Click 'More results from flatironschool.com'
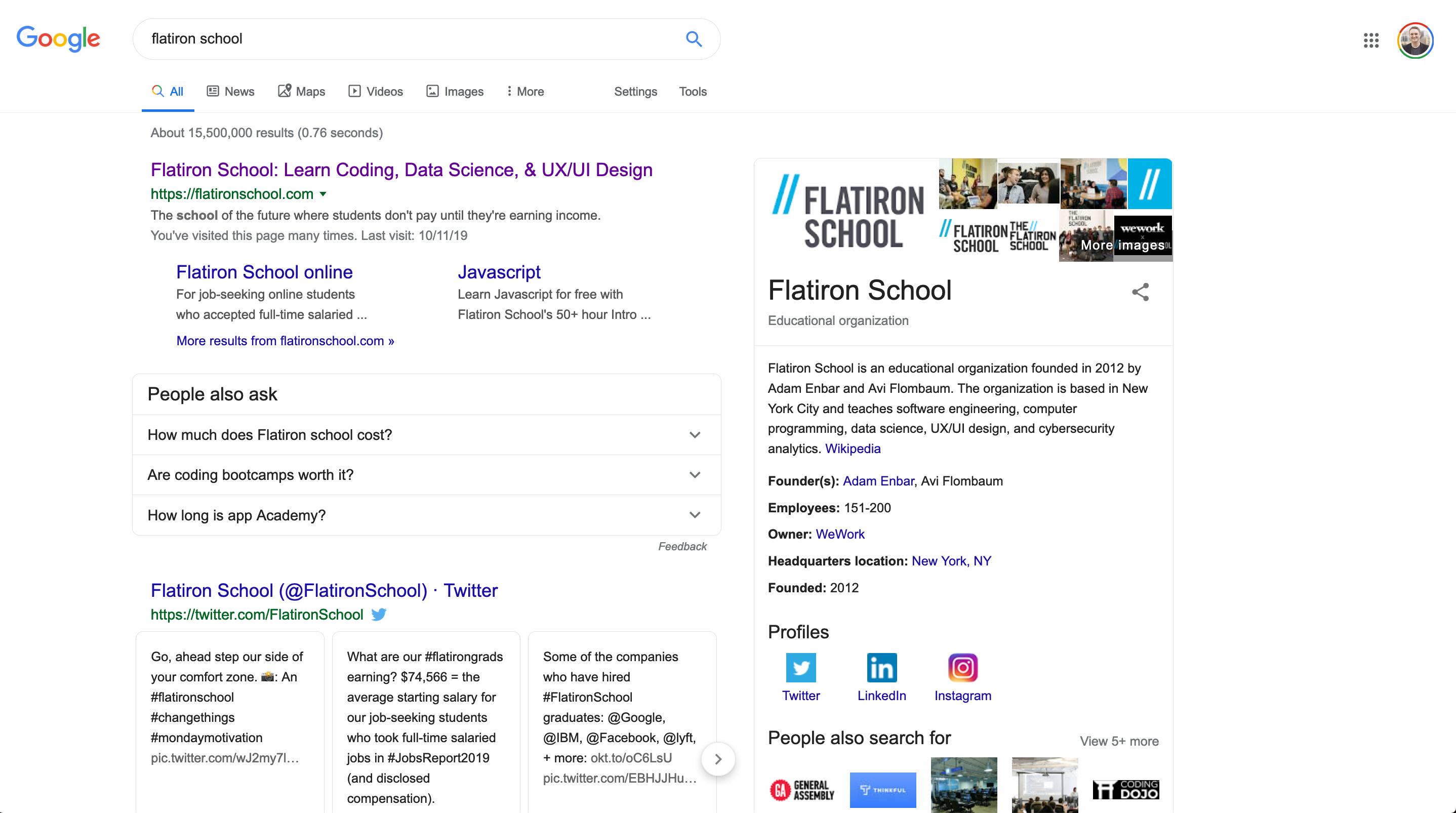Screen dimensions: 1456x813 pyautogui.click(x=285, y=340)
